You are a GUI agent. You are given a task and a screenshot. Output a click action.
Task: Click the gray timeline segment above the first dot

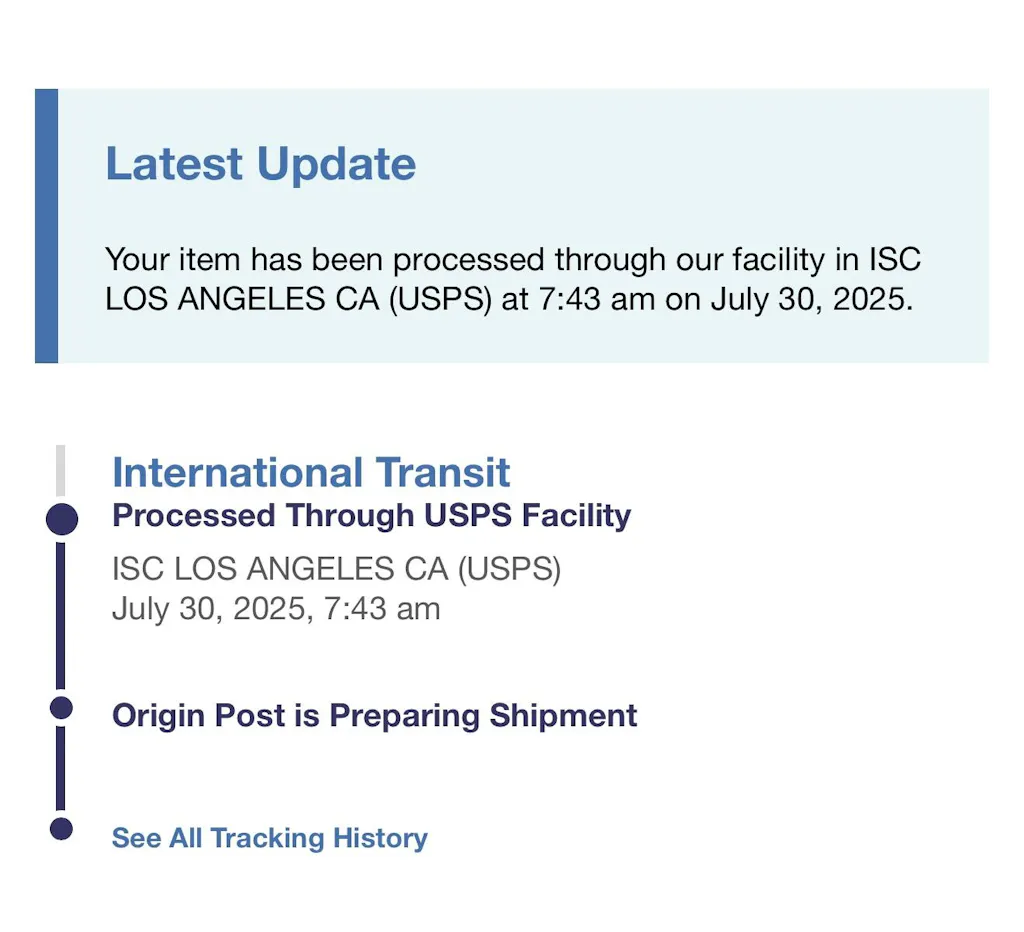coord(61,472)
